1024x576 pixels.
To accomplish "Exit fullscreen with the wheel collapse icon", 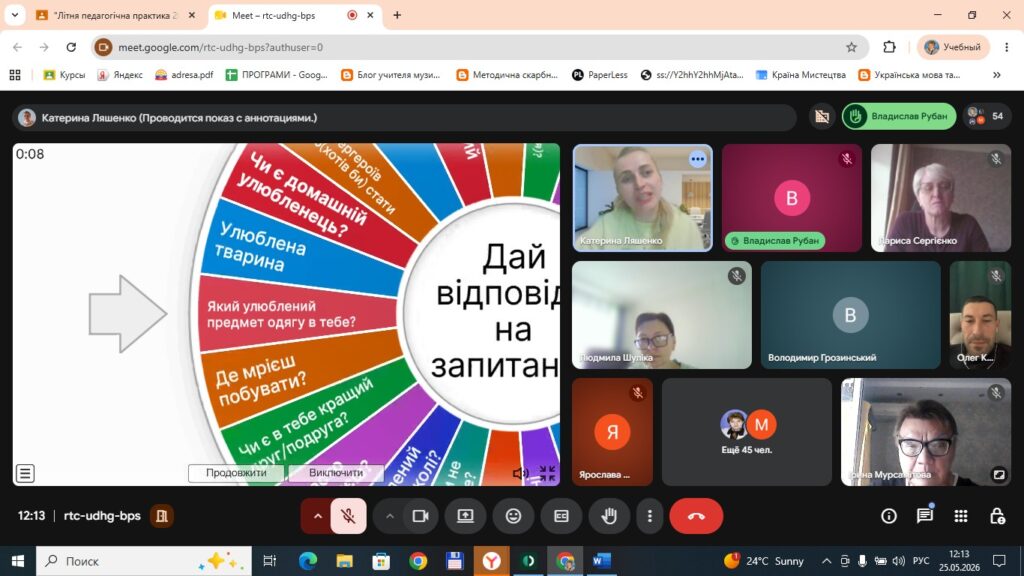I will 547,473.
